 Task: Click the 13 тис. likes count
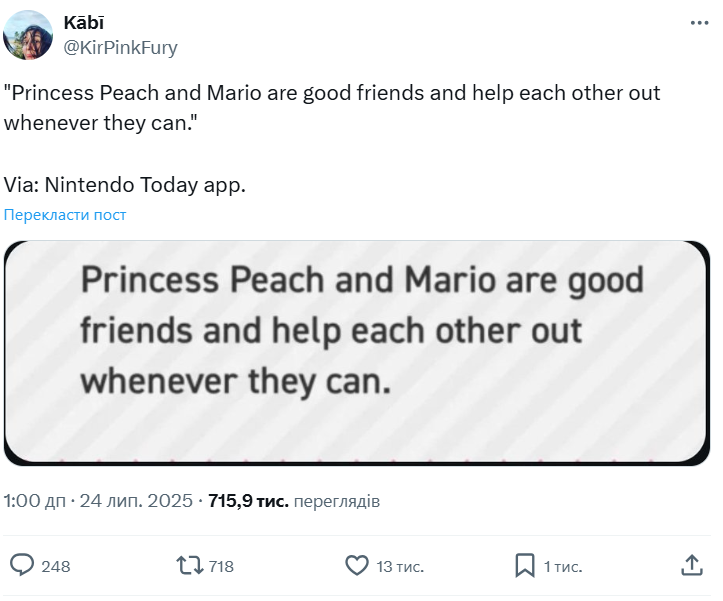click(x=399, y=567)
